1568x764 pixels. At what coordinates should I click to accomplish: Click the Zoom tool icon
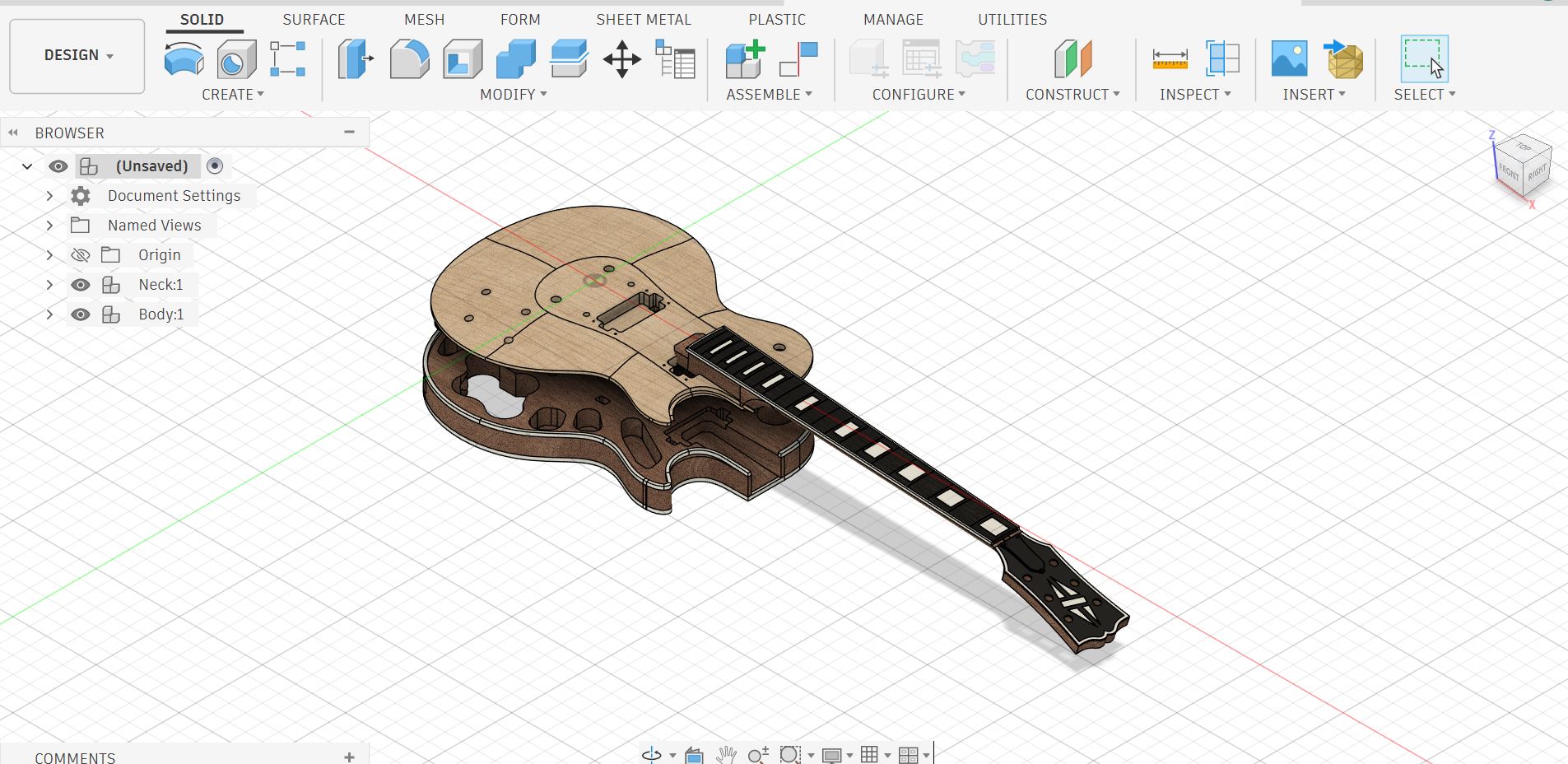(x=758, y=755)
